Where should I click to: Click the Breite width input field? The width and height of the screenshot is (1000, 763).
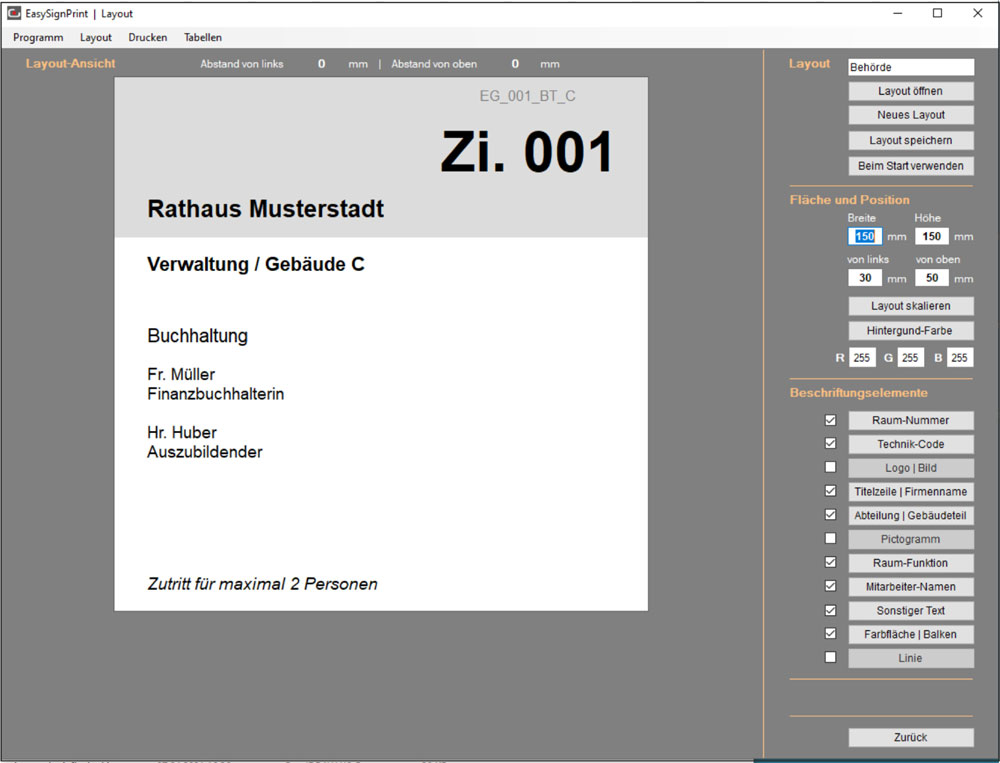click(x=864, y=237)
